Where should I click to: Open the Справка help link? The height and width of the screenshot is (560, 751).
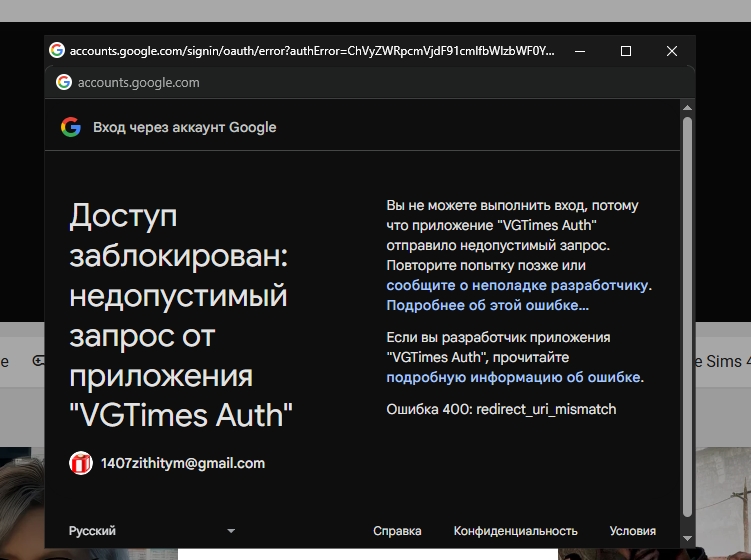397,531
